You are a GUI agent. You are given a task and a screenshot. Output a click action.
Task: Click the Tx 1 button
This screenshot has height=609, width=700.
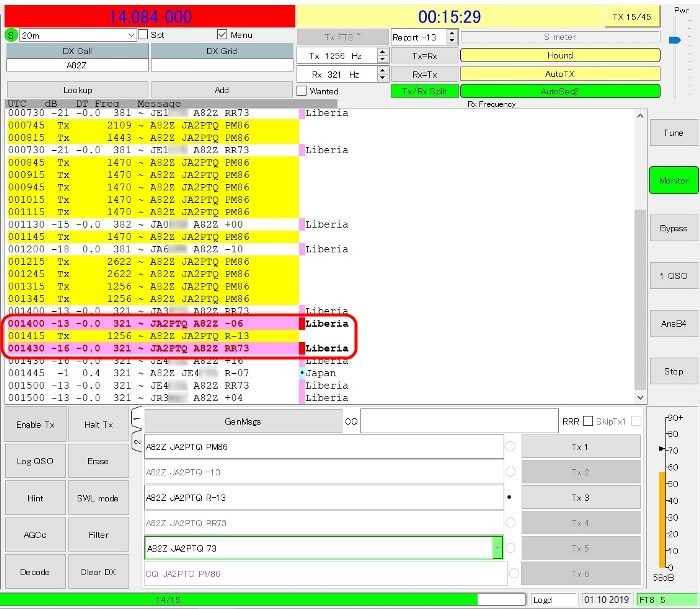pos(580,447)
